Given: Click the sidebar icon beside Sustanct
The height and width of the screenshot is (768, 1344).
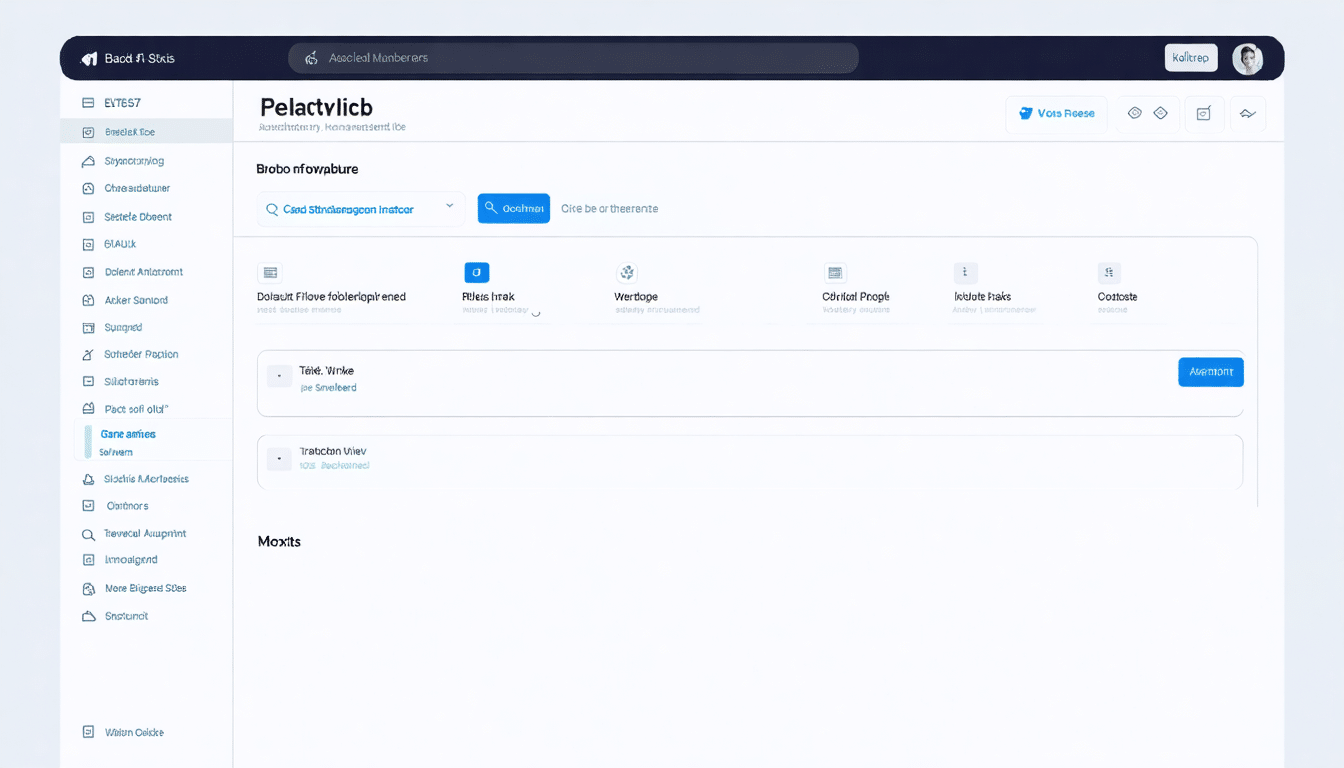Looking at the screenshot, I should (88, 617).
